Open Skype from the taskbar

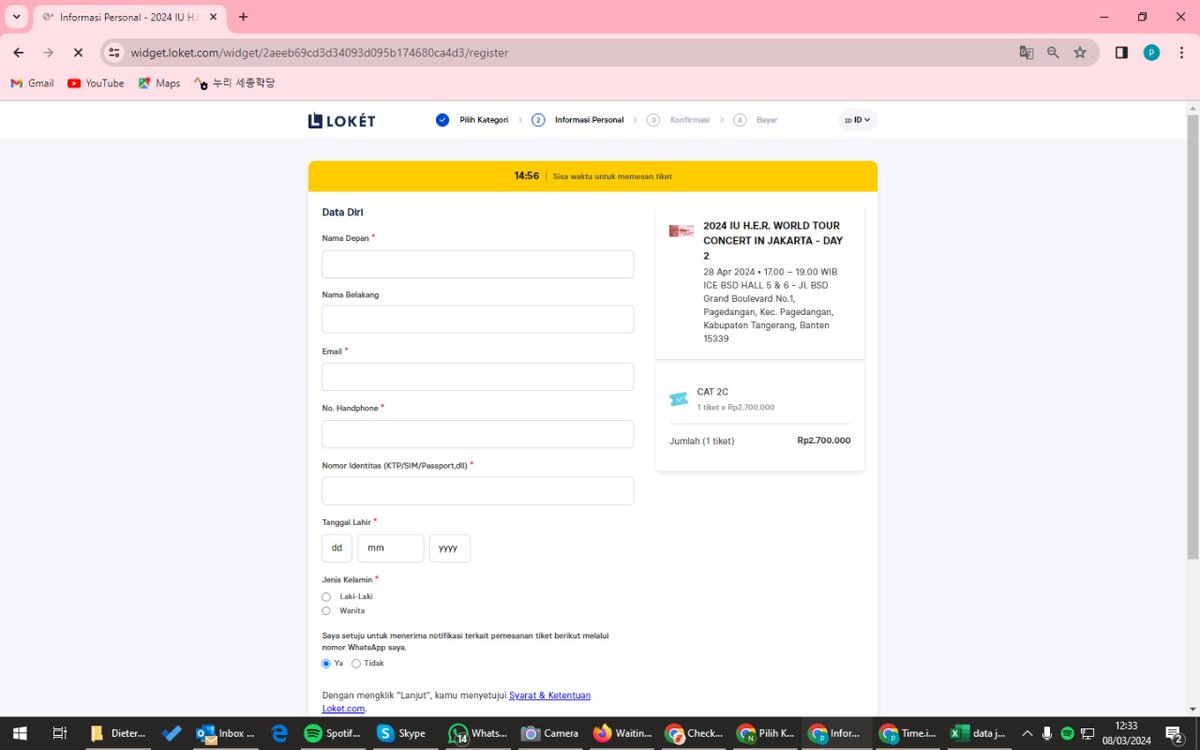(402, 733)
